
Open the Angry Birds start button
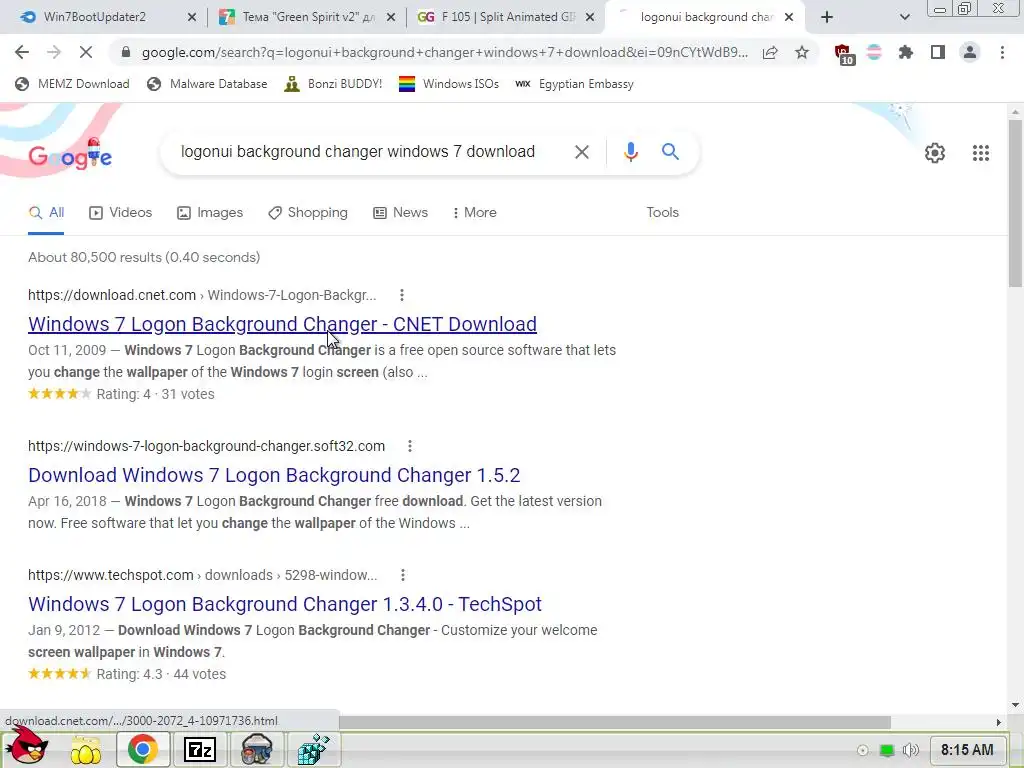point(29,748)
